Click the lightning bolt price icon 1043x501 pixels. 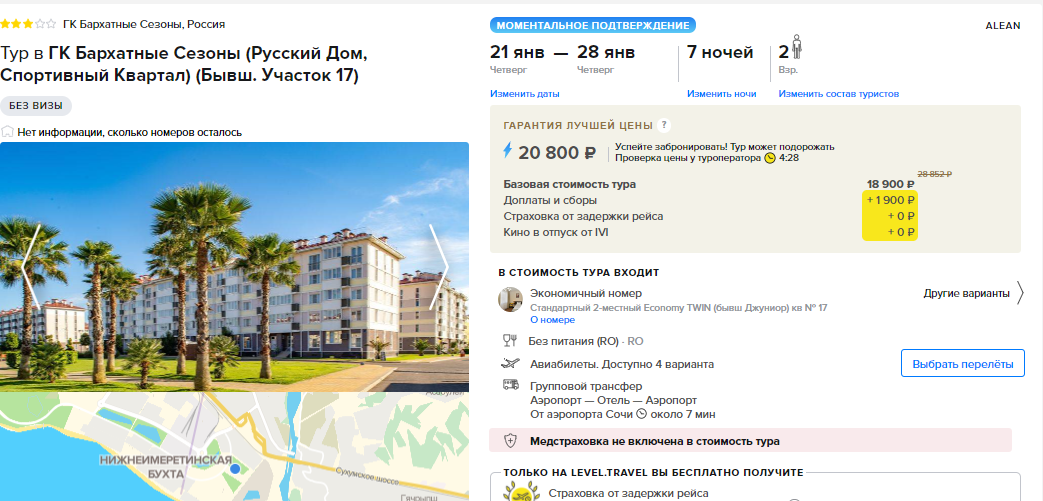click(x=508, y=151)
